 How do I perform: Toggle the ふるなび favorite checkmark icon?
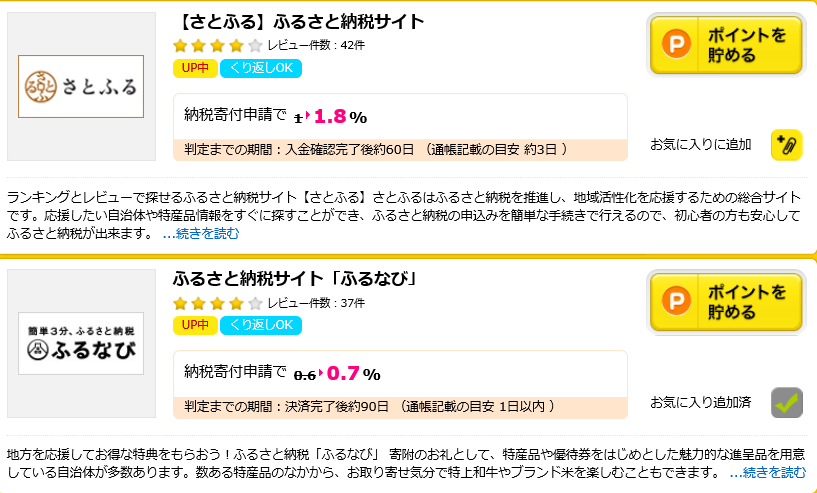(x=786, y=402)
